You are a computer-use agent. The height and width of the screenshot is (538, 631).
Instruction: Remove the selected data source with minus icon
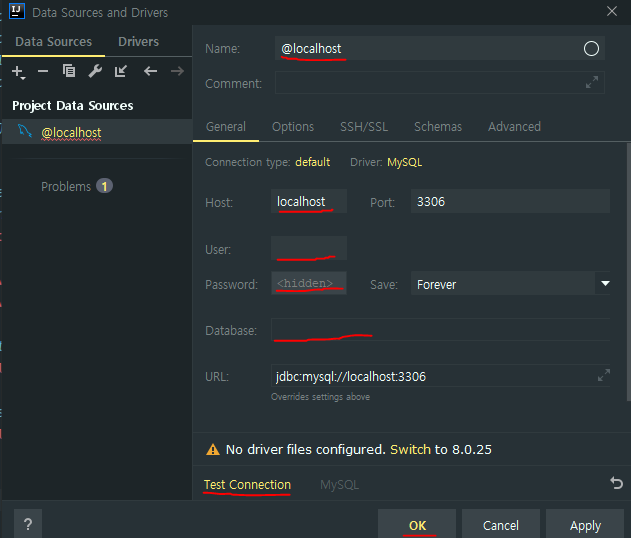pos(43,71)
